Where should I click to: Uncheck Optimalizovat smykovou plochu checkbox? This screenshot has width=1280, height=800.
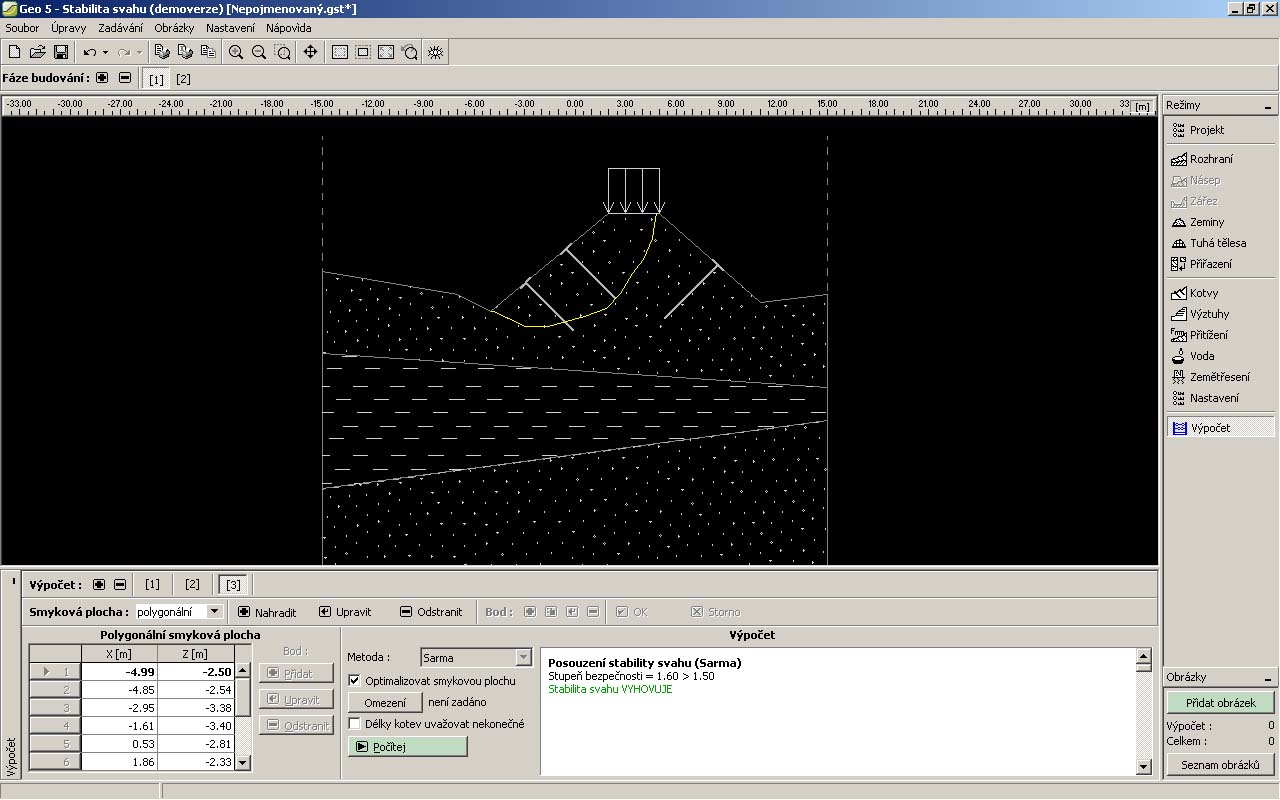[355, 681]
